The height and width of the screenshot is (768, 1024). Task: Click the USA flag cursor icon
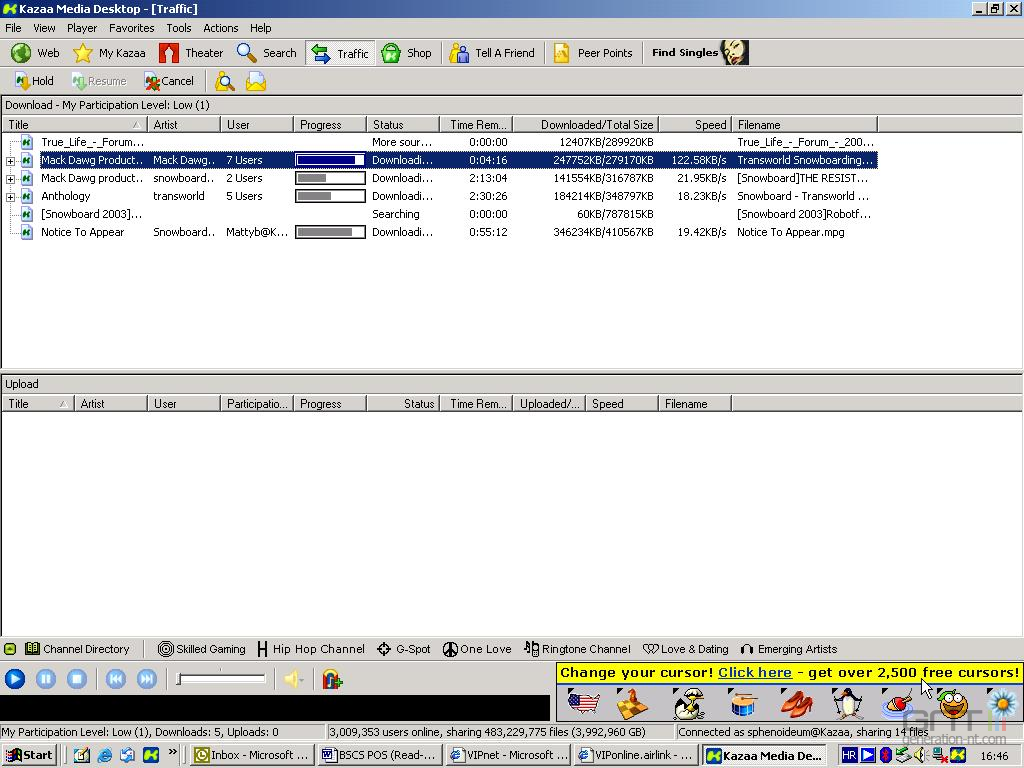point(583,704)
